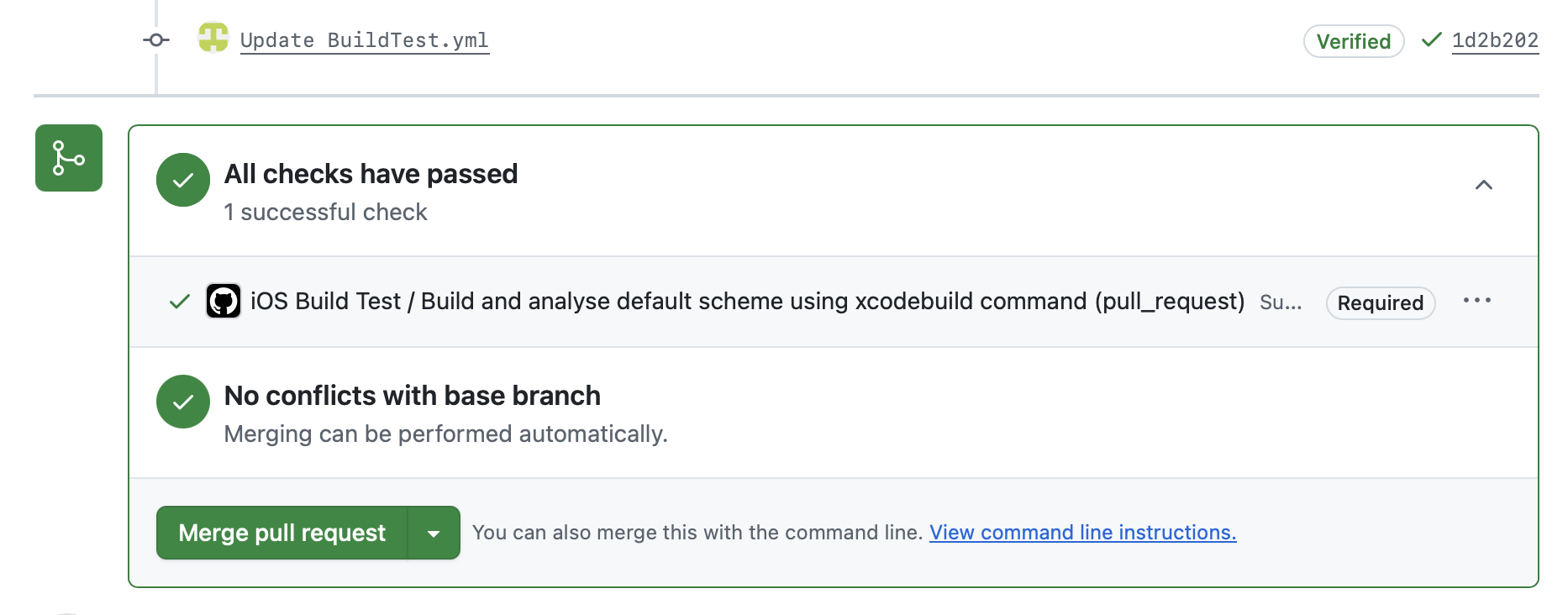This screenshot has width=1568, height=615.
Task: Click the All checks have passed circle icon
Action: tap(183, 180)
